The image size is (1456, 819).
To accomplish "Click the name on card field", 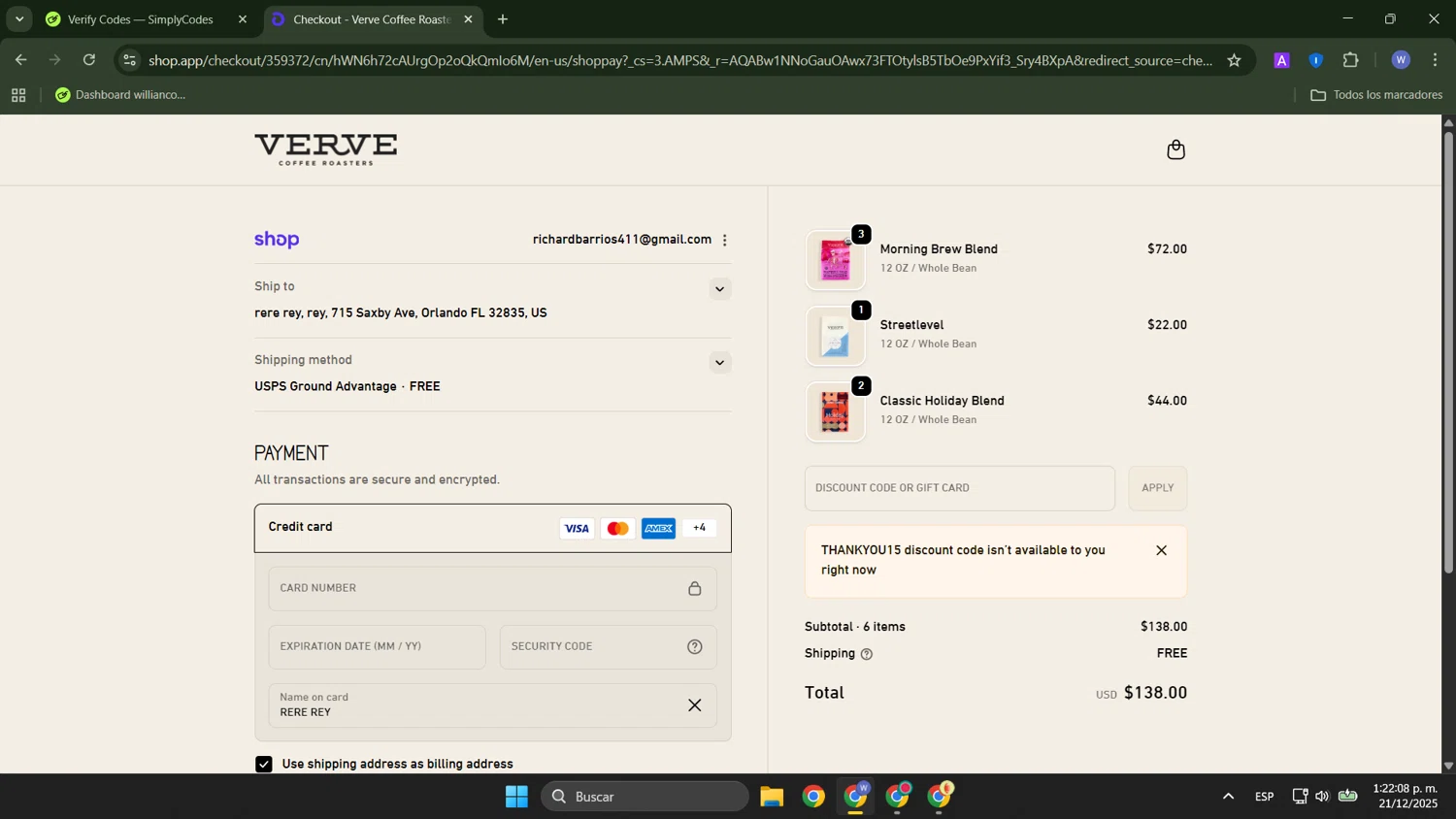I will [x=493, y=705].
